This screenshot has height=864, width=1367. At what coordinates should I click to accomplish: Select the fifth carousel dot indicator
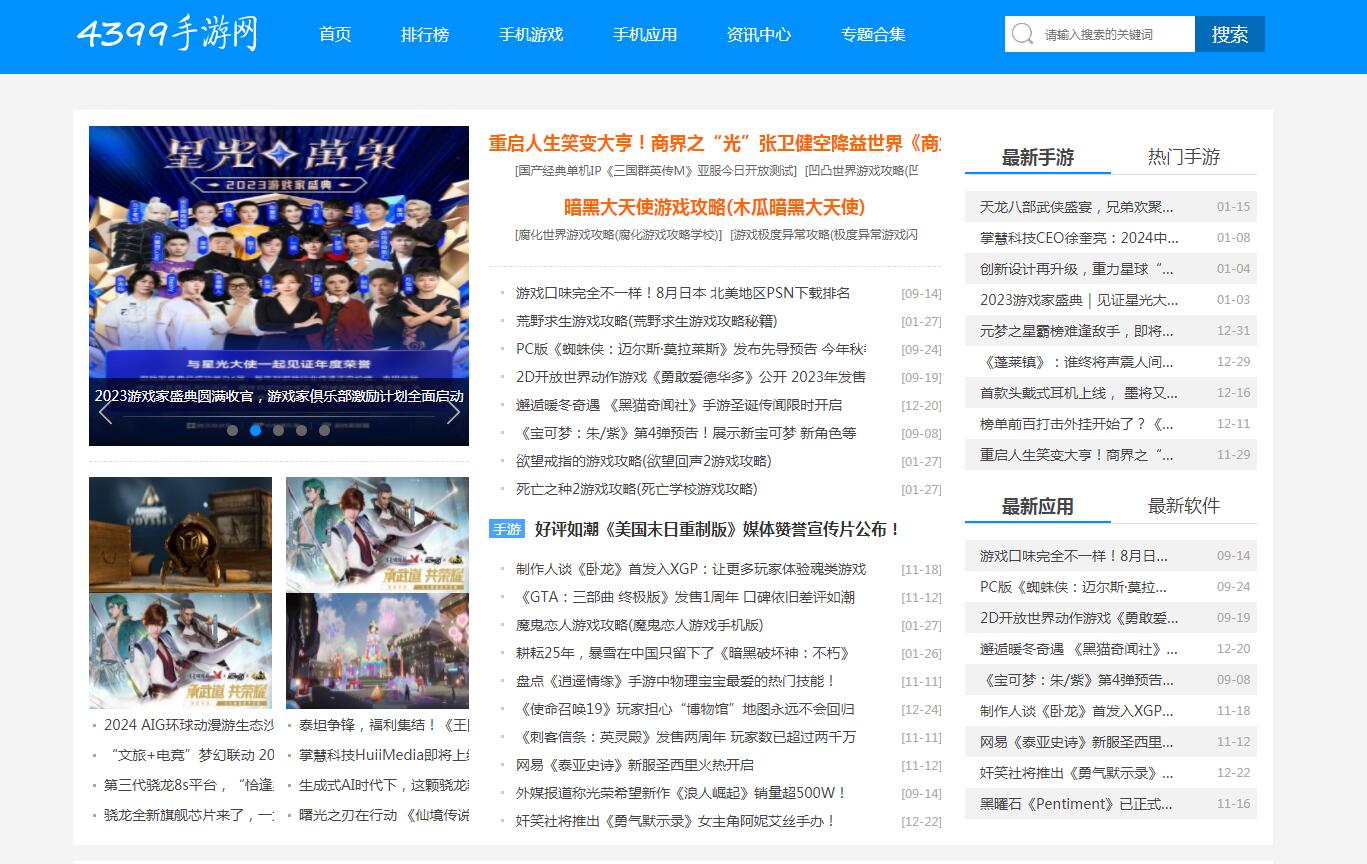click(x=324, y=430)
